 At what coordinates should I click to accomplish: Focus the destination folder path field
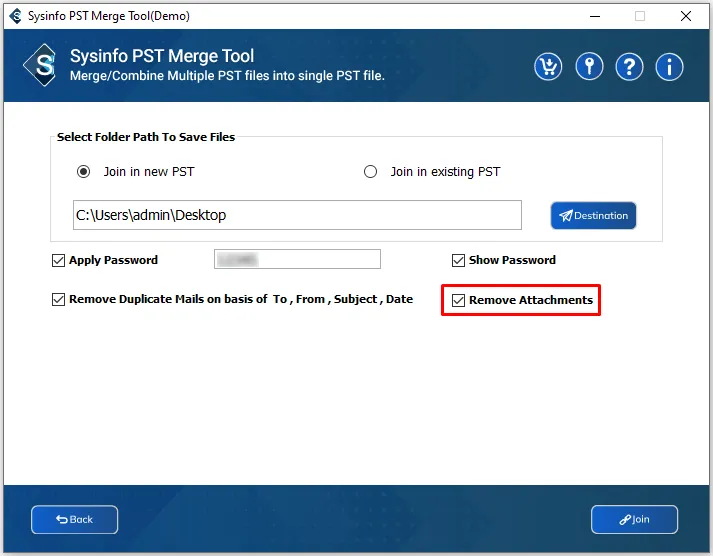tap(297, 215)
